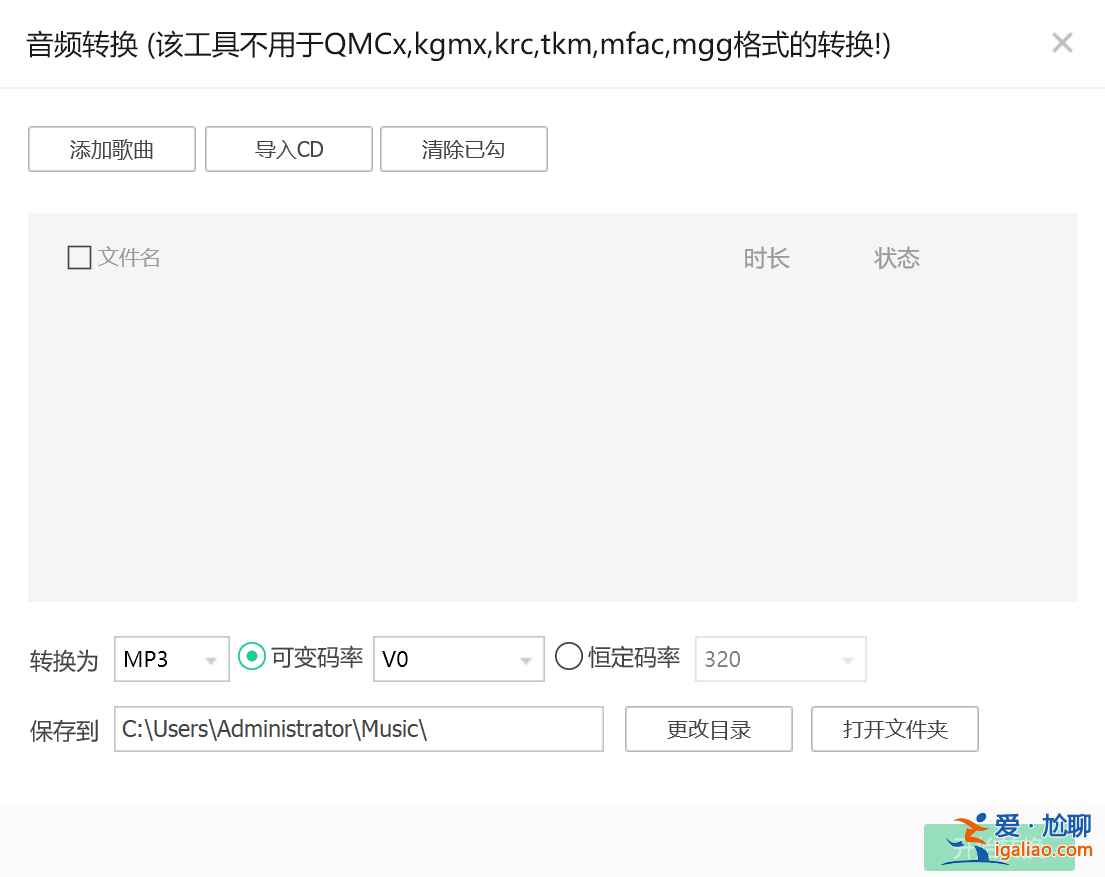This screenshot has width=1105, height=877.
Task: Expand the MP3 dropdown arrow
Action: (x=211, y=660)
